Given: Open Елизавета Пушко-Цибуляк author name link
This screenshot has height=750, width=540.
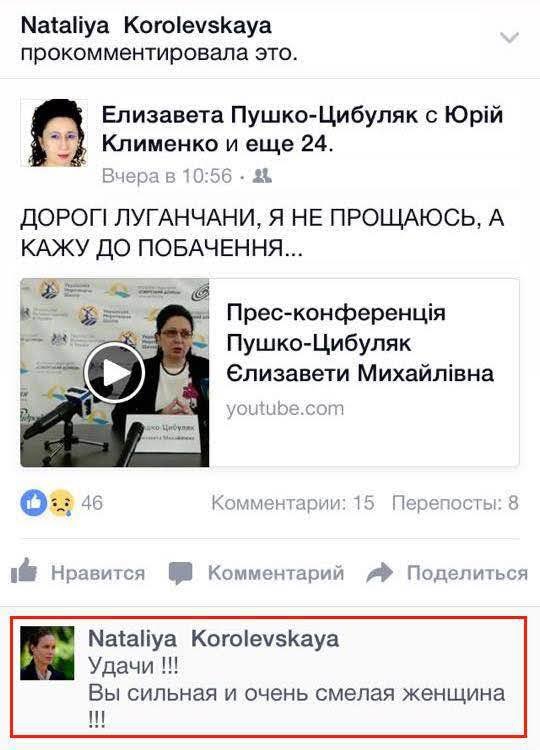Looking at the screenshot, I should (x=260, y=115).
